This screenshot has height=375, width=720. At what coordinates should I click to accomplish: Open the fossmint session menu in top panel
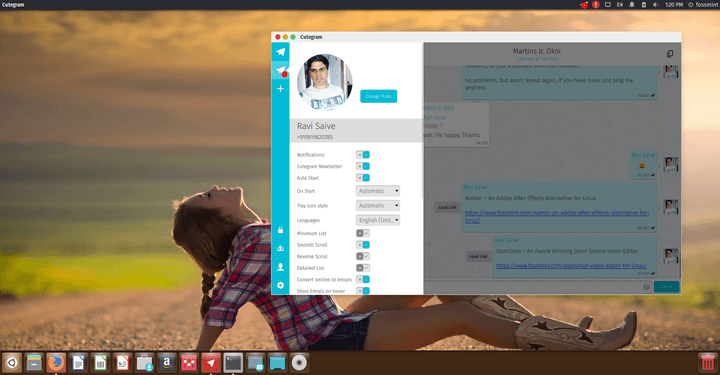[703, 5]
